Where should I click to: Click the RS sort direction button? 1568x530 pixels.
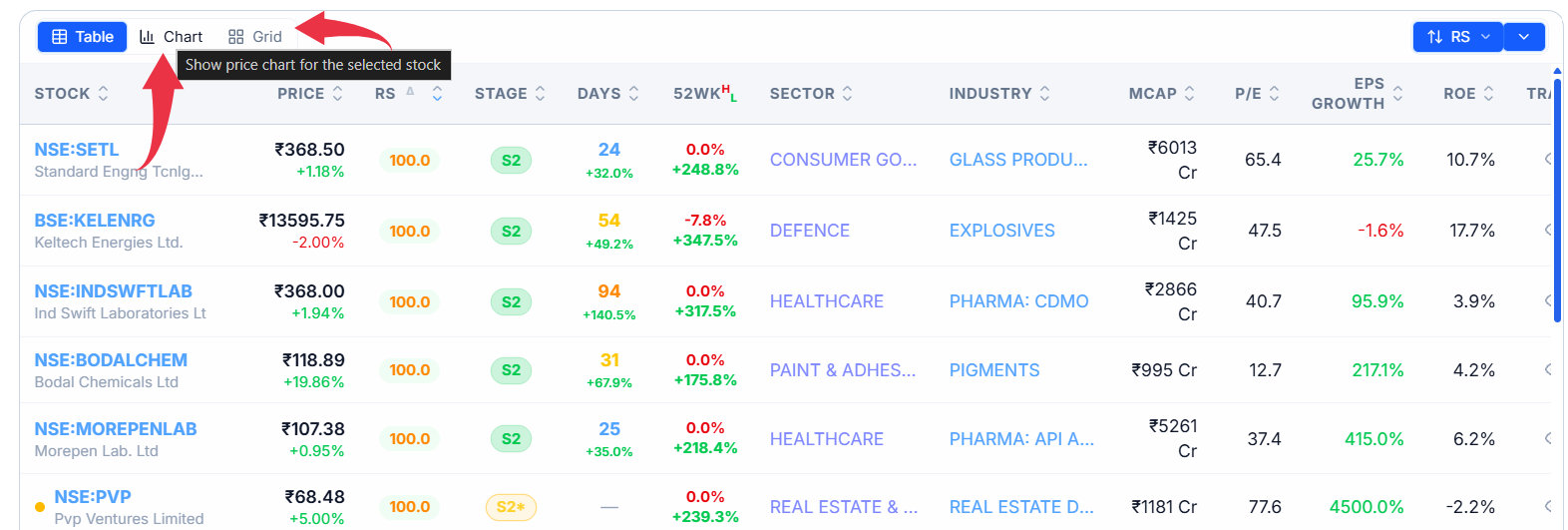coord(1457,37)
